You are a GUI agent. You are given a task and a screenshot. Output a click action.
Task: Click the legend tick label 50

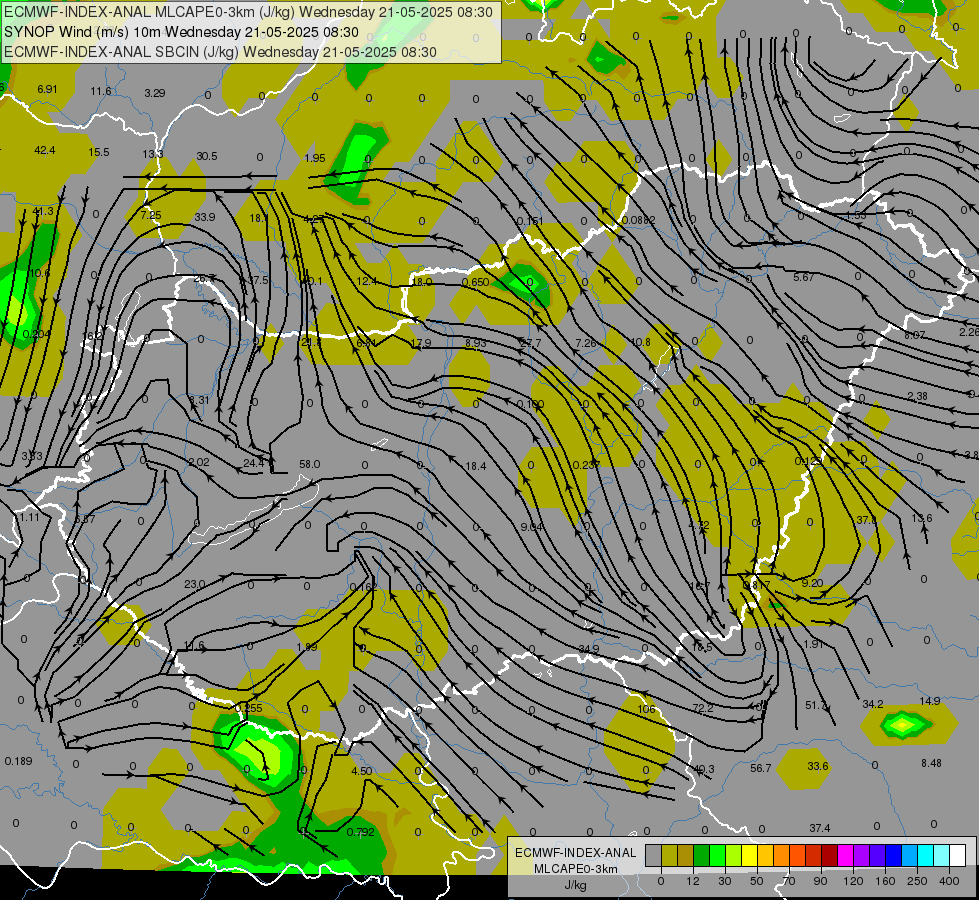[x=756, y=881]
